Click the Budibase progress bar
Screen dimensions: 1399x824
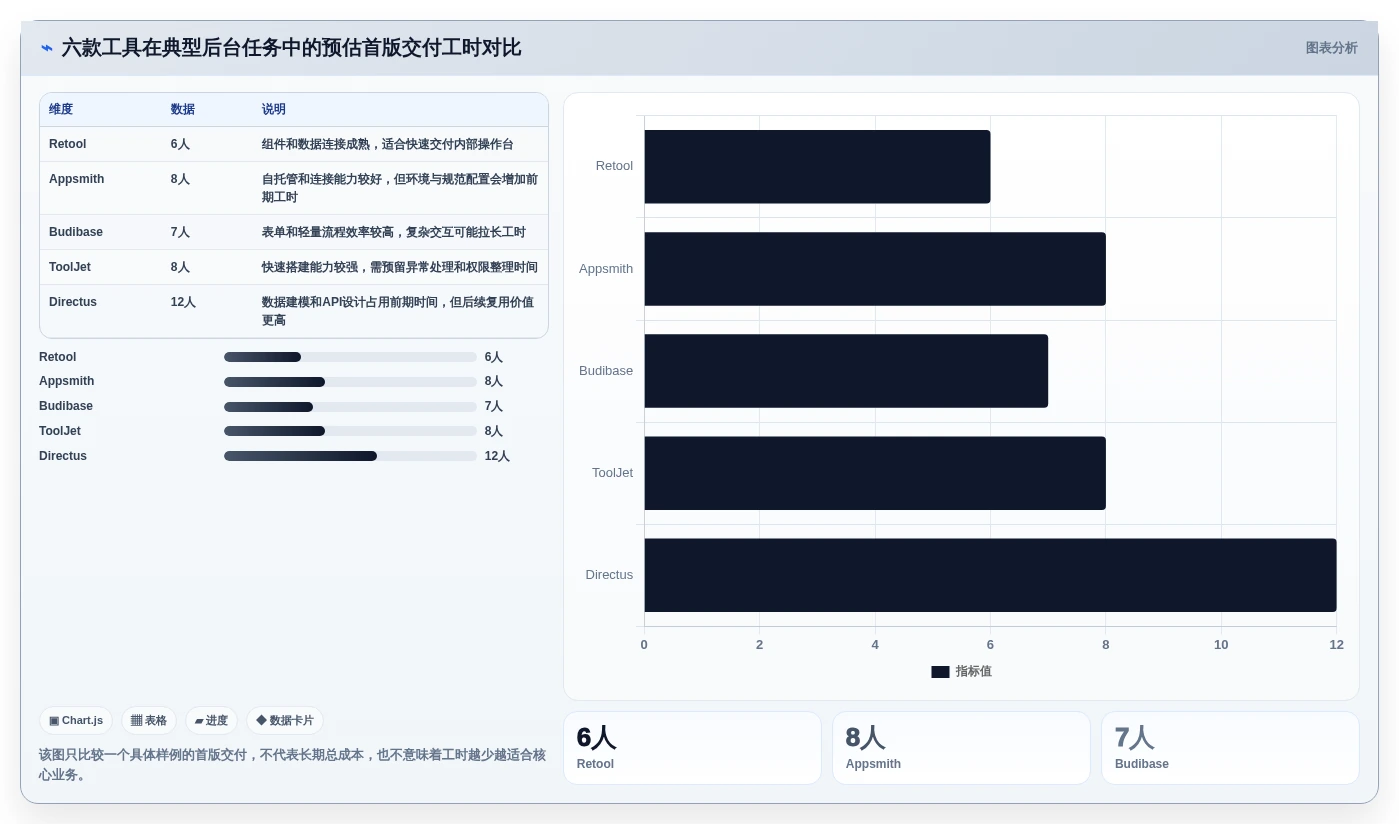coord(350,407)
